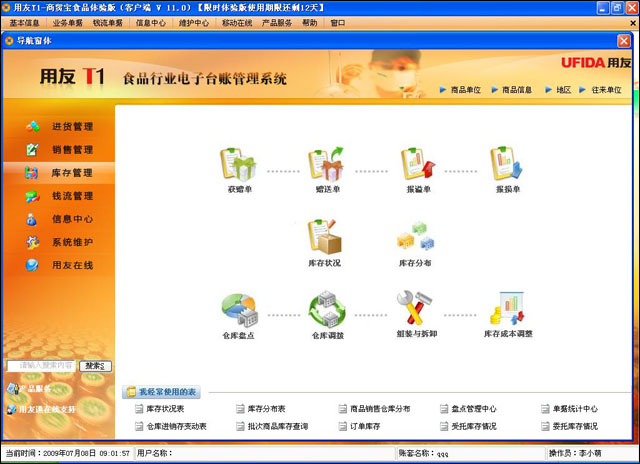
Task: Open the 批次商品库存查询 report
Action: point(272,426)
